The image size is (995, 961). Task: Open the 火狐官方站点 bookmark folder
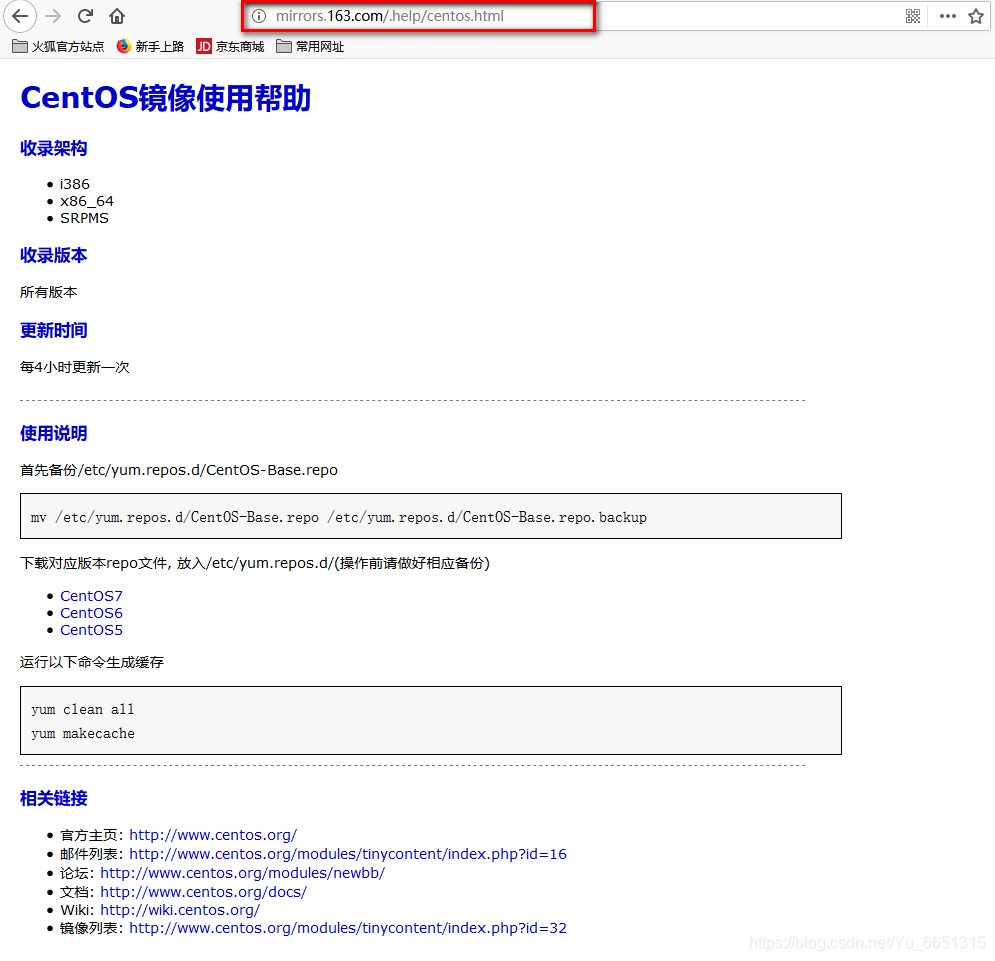tap(58, 46)
